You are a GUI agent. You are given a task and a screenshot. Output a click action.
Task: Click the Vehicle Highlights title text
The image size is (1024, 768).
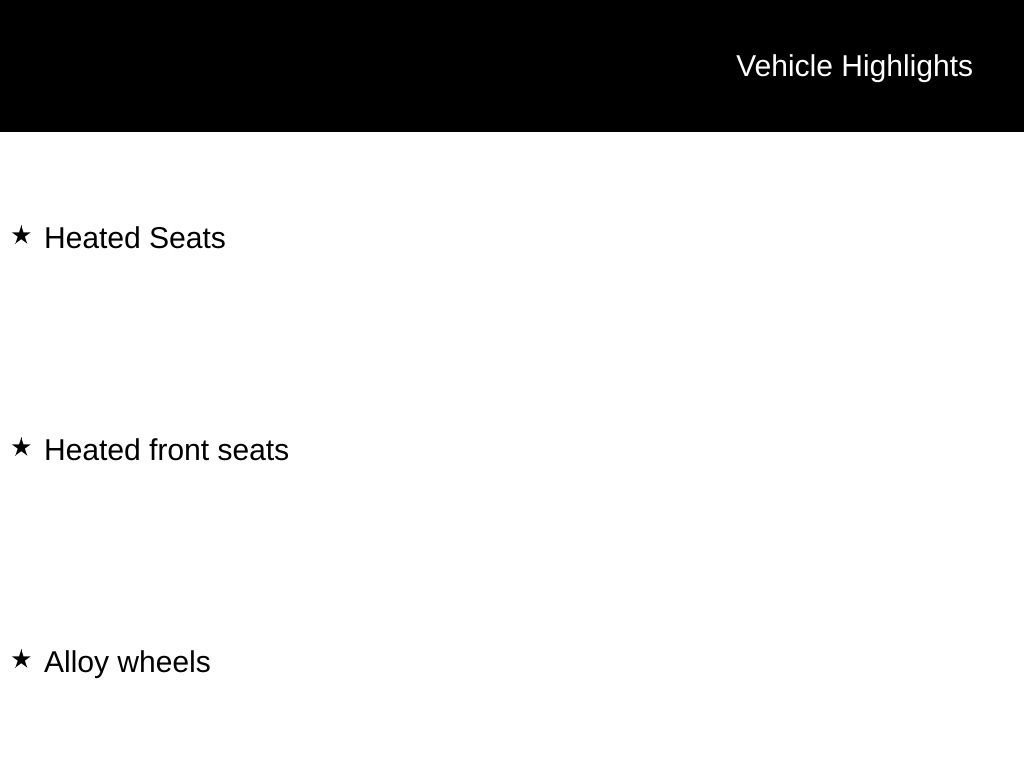854,67
